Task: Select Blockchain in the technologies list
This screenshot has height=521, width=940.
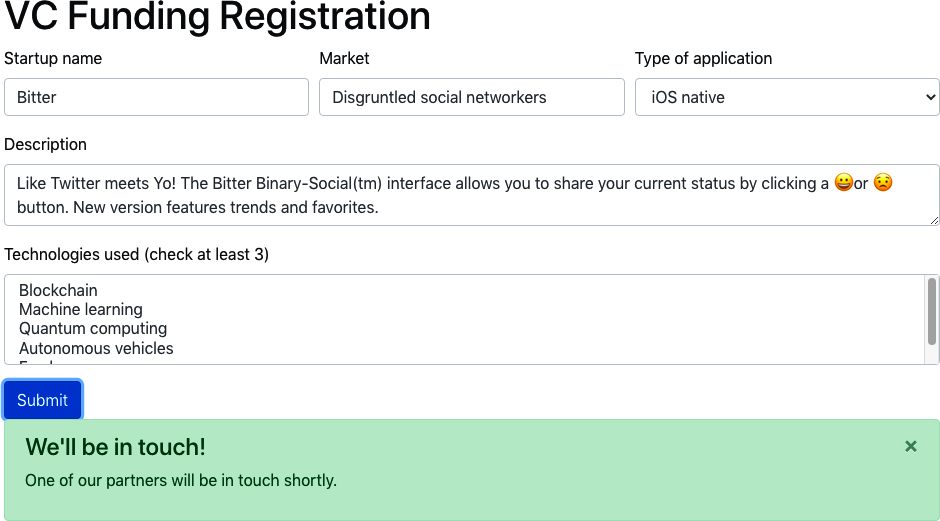Action: tap(58, 290)
